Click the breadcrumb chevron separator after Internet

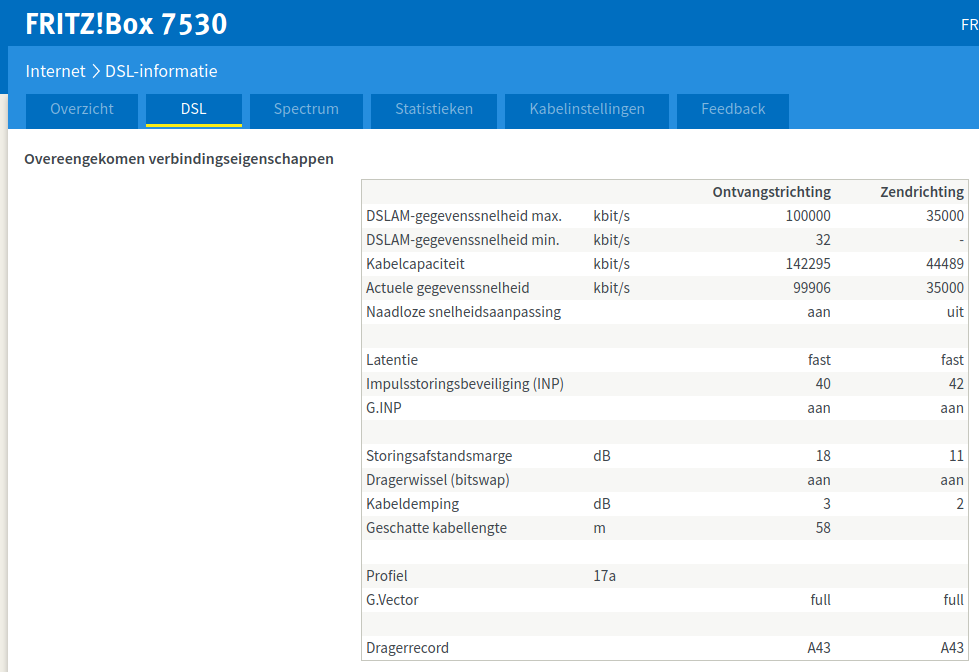[x=96, y=71]
